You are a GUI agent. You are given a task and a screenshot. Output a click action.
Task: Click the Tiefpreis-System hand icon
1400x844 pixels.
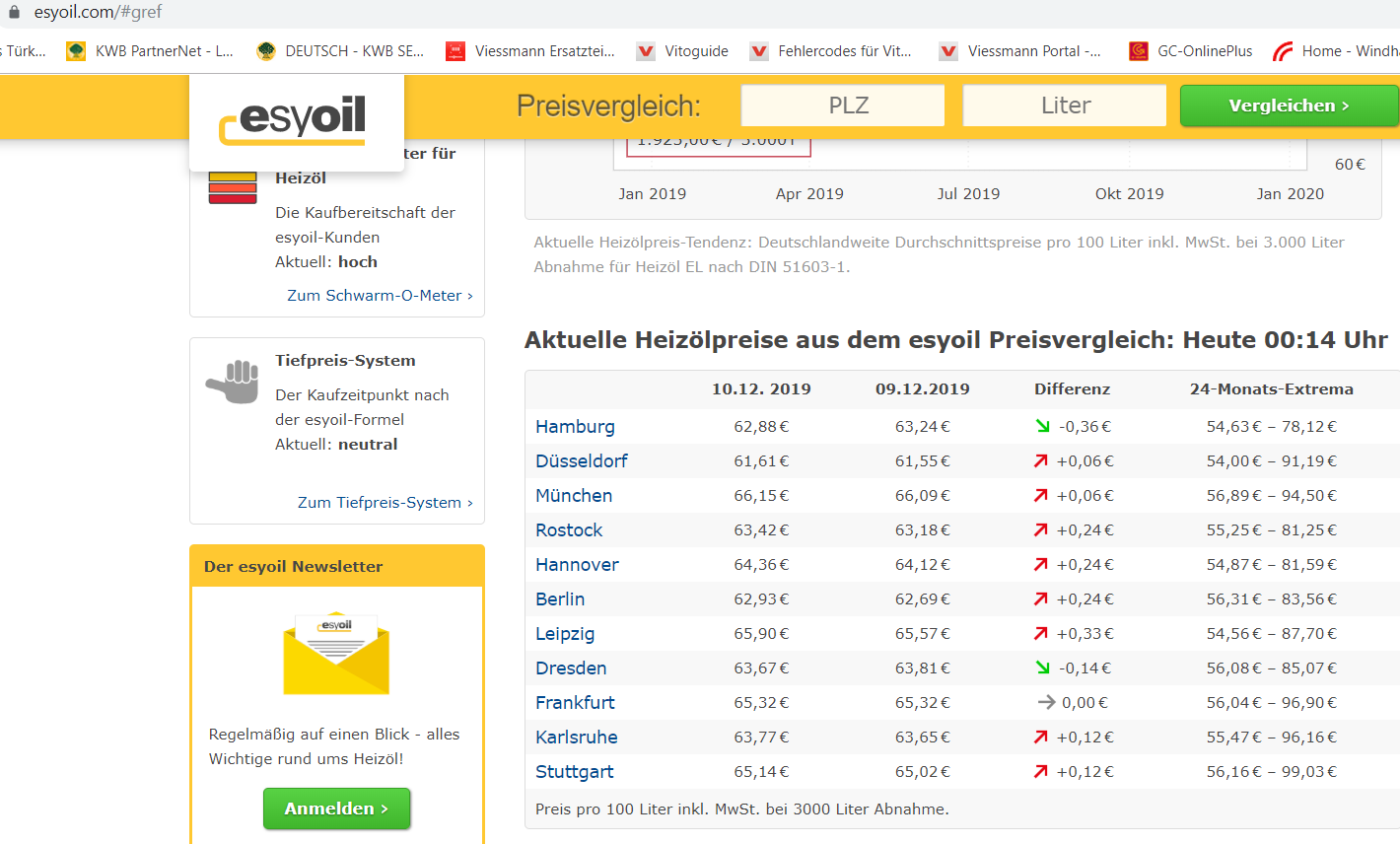pos(233,382)
